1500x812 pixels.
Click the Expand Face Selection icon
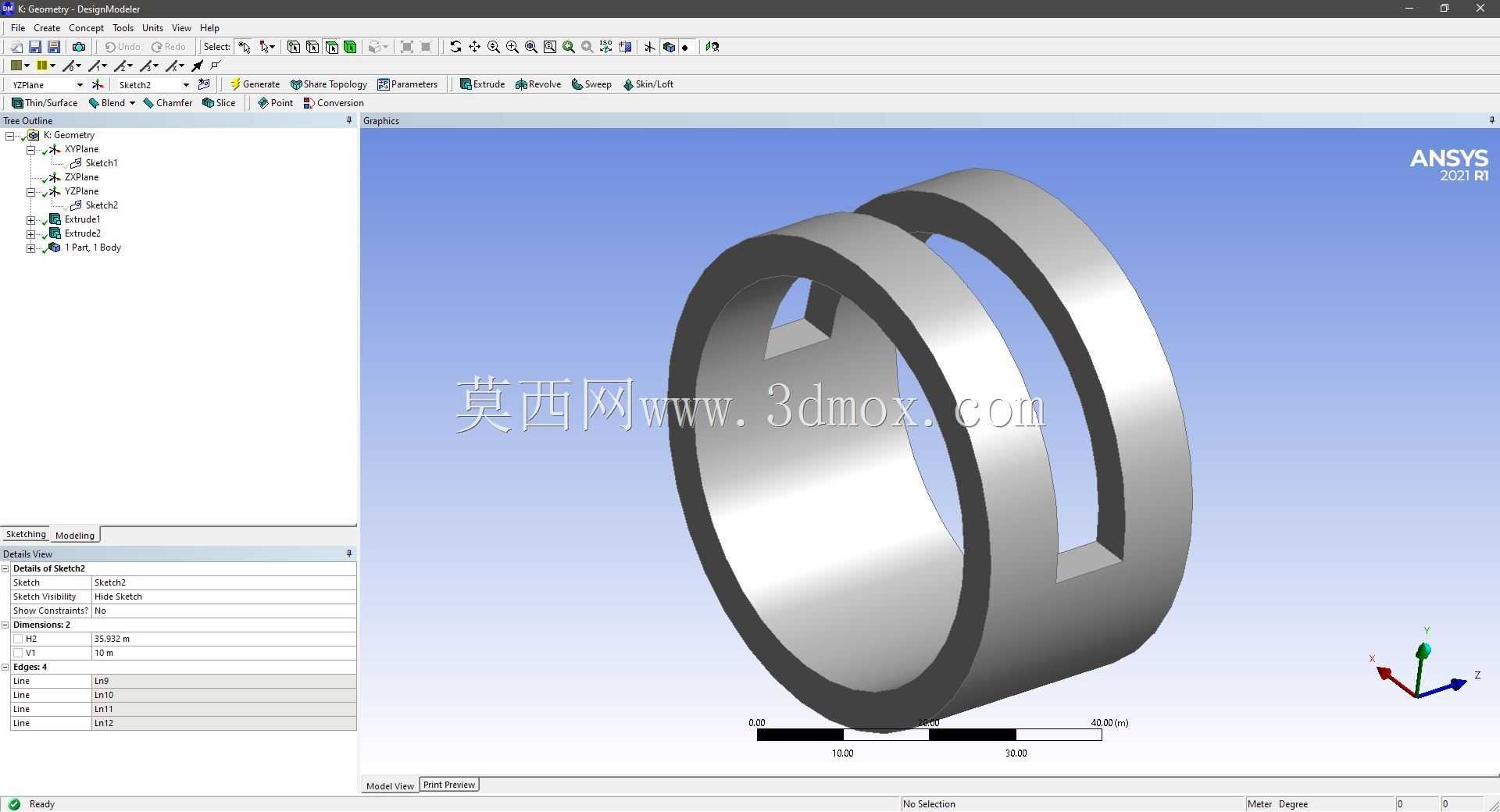407,47
